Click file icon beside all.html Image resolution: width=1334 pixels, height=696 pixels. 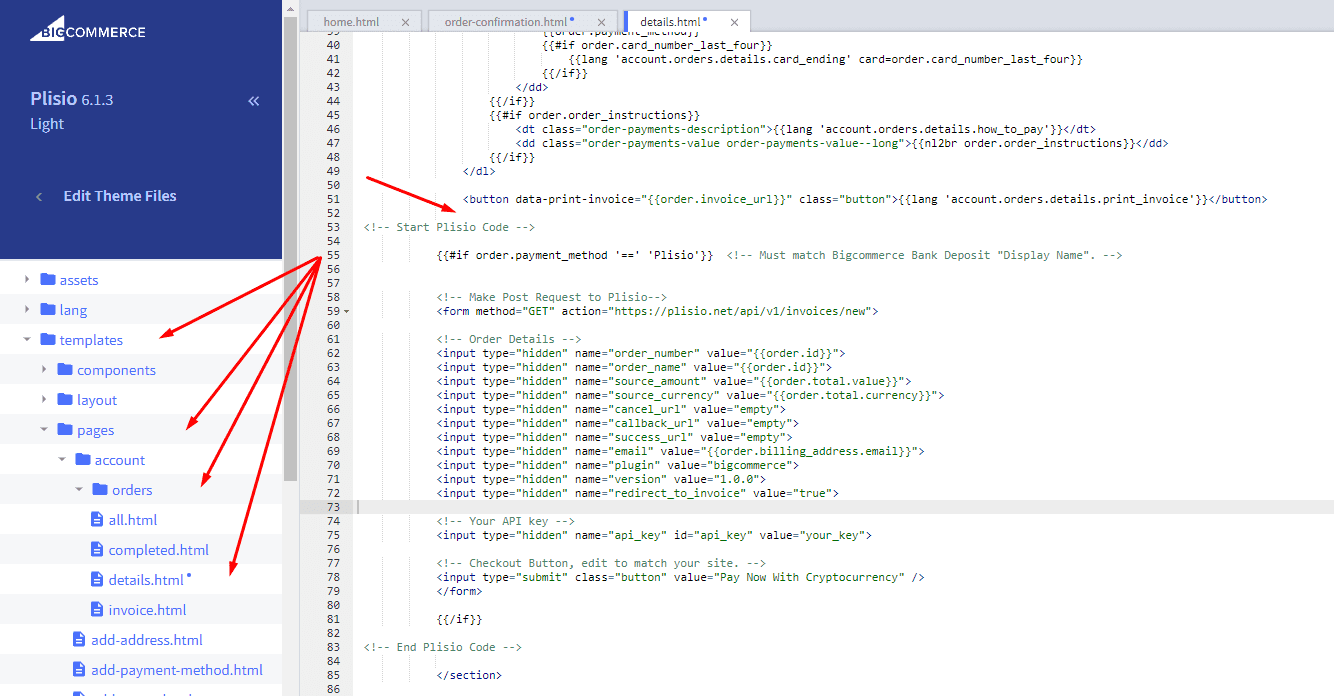point(97,520)
